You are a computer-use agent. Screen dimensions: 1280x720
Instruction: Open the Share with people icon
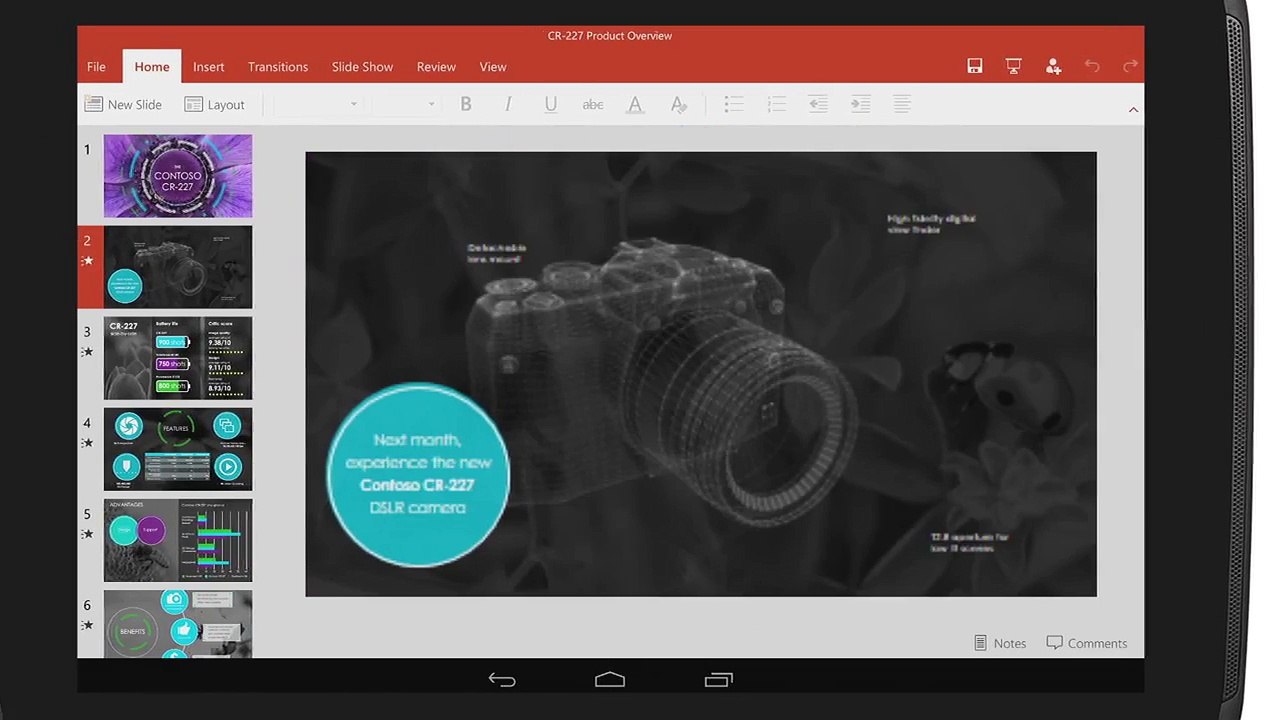[x=1053, y=66]
